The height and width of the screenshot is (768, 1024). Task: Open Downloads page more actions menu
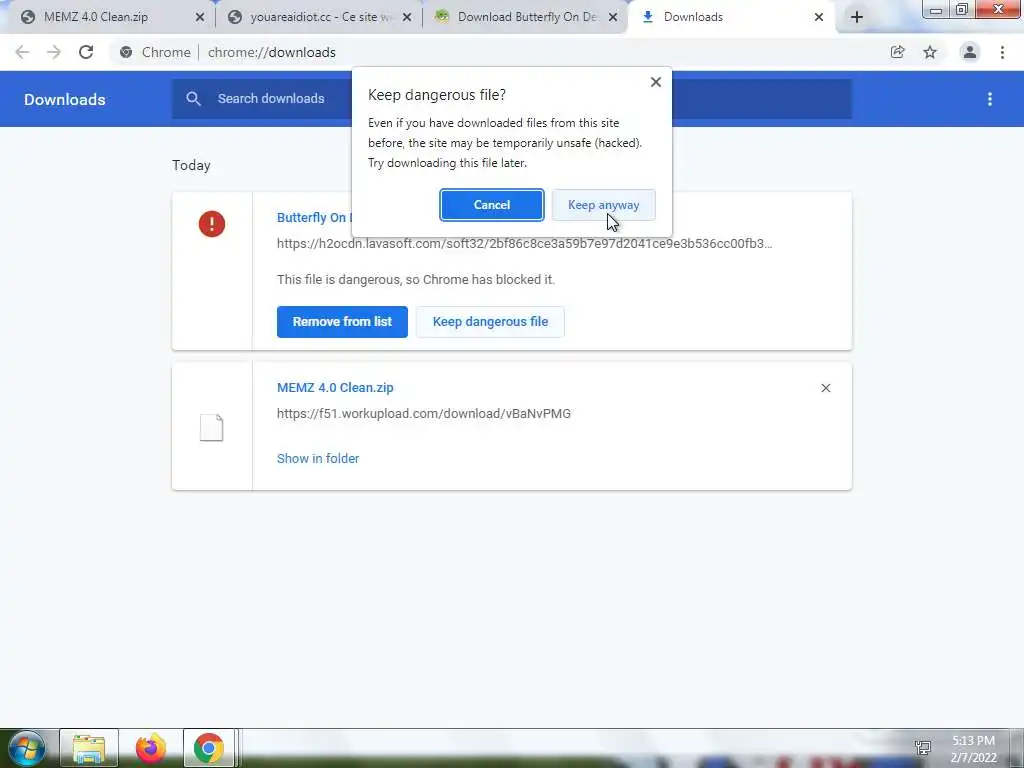click(x=990, y=99)
